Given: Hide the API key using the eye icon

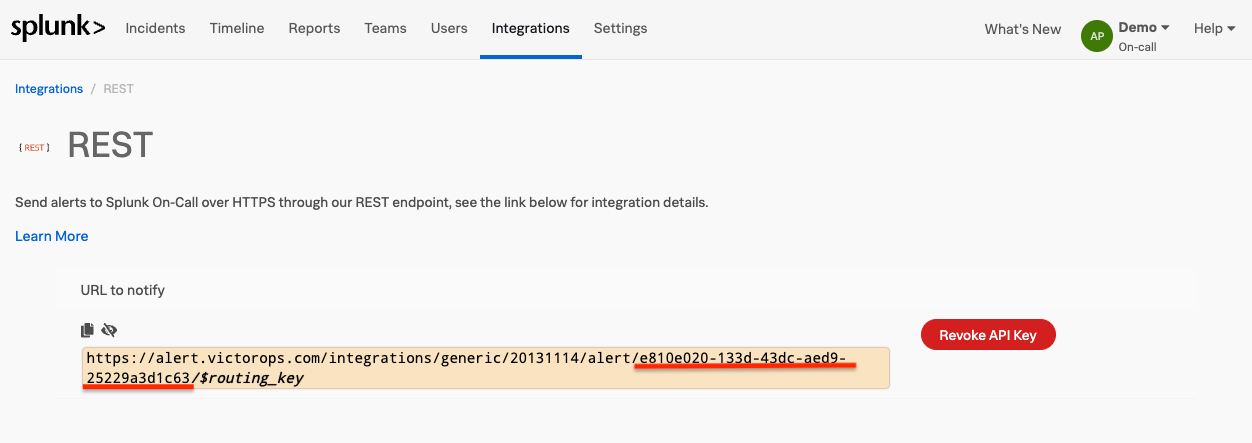Looking at the screenshot, I should click(x=109, y=330).
